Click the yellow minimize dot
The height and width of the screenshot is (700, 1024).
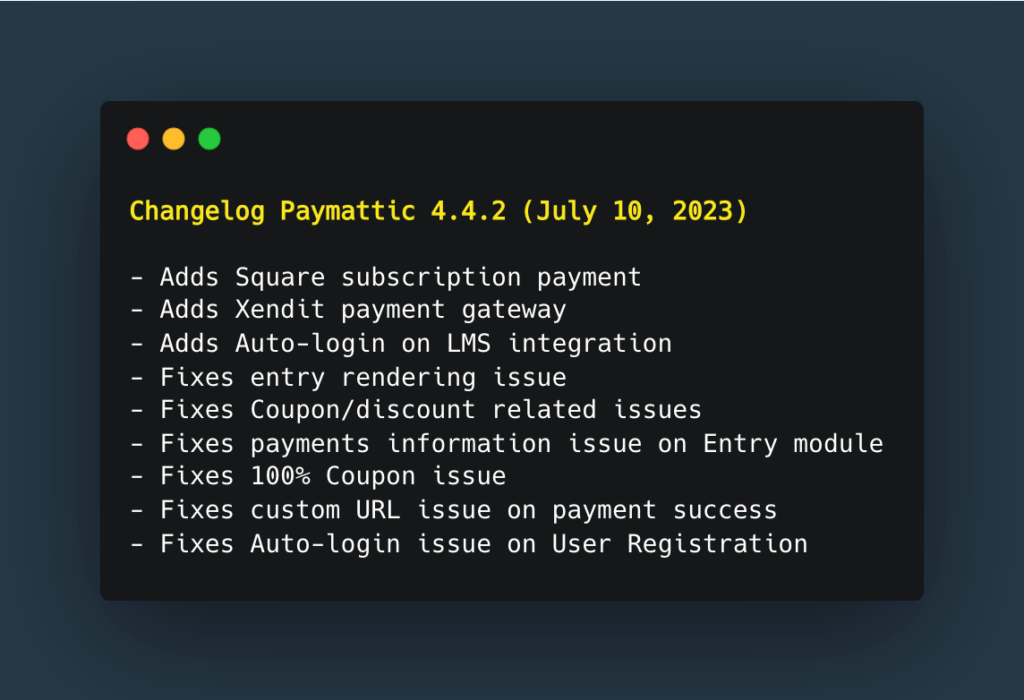coord(174,139)
